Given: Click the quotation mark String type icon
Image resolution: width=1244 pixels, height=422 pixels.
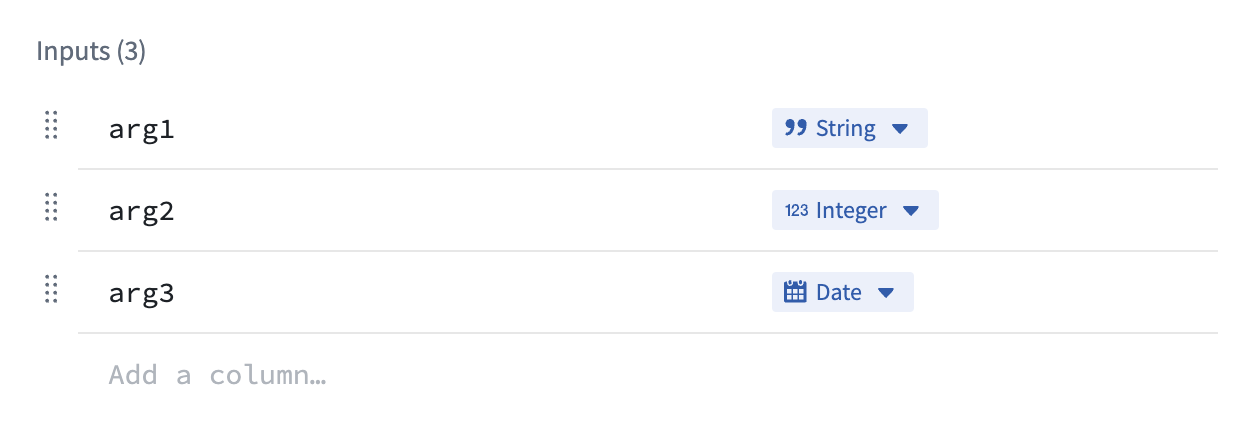Looking at the screenshot, I should 796,128.
